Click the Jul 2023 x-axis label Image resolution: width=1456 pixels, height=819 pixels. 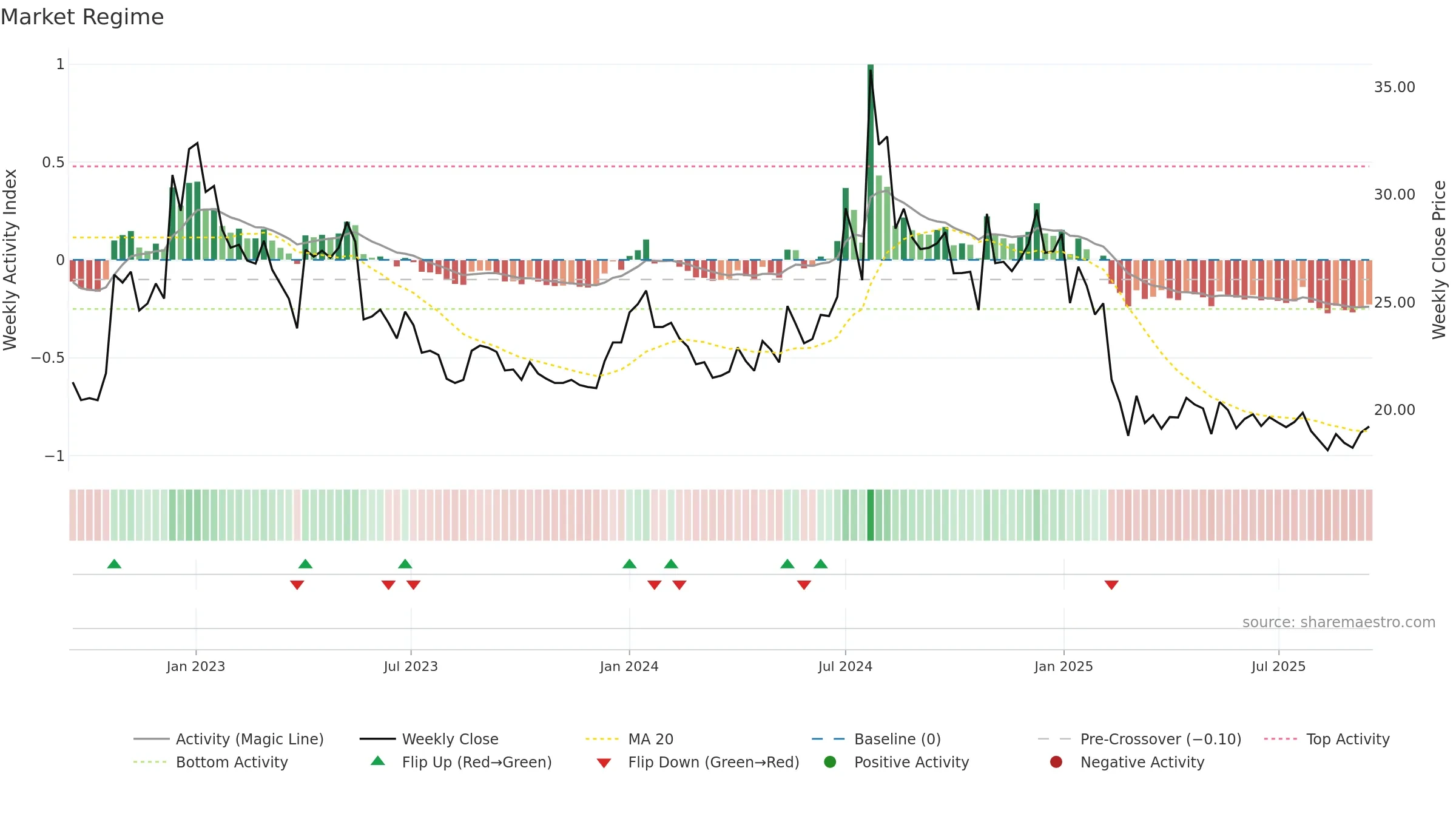[411, 667]
